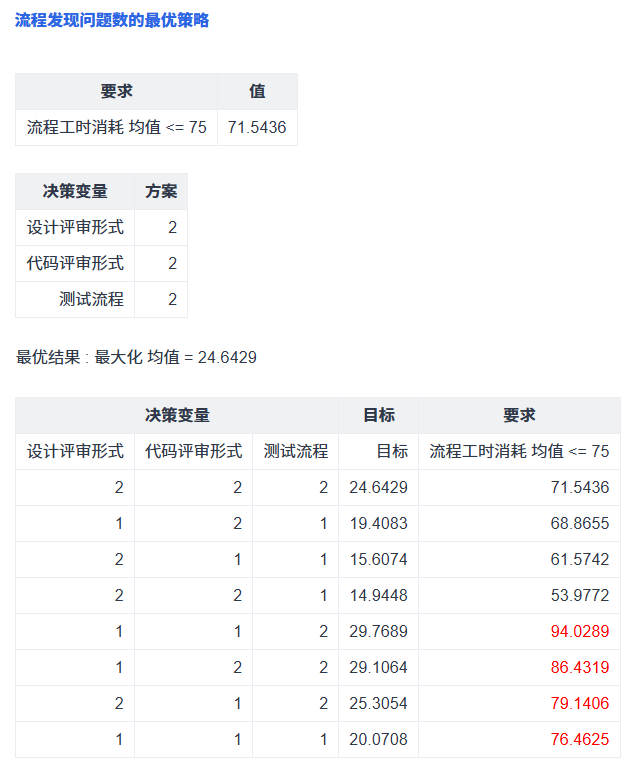Click the 目标 group header in the results table

tap(378, 415)
